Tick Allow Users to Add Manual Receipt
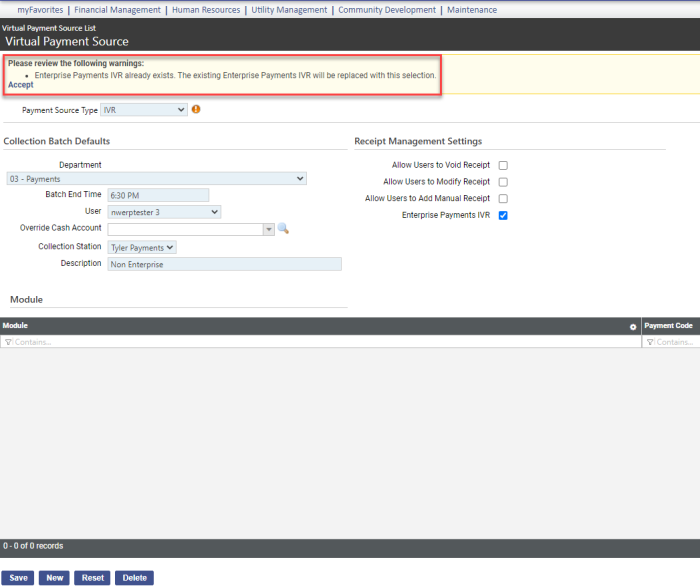 point(503,199)
